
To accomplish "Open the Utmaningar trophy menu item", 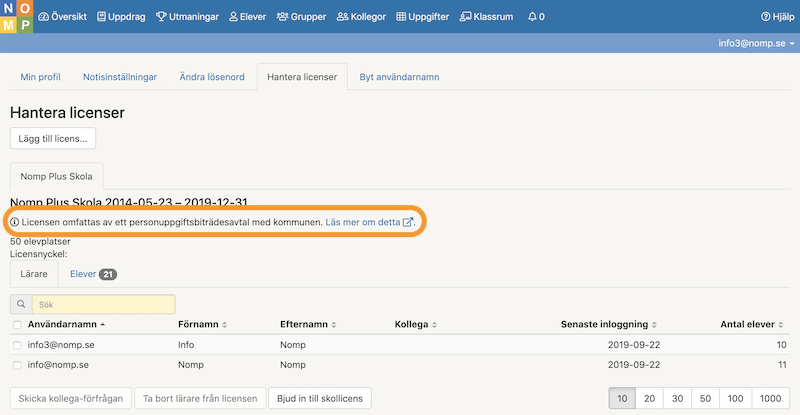I will [x=187, y=17].
